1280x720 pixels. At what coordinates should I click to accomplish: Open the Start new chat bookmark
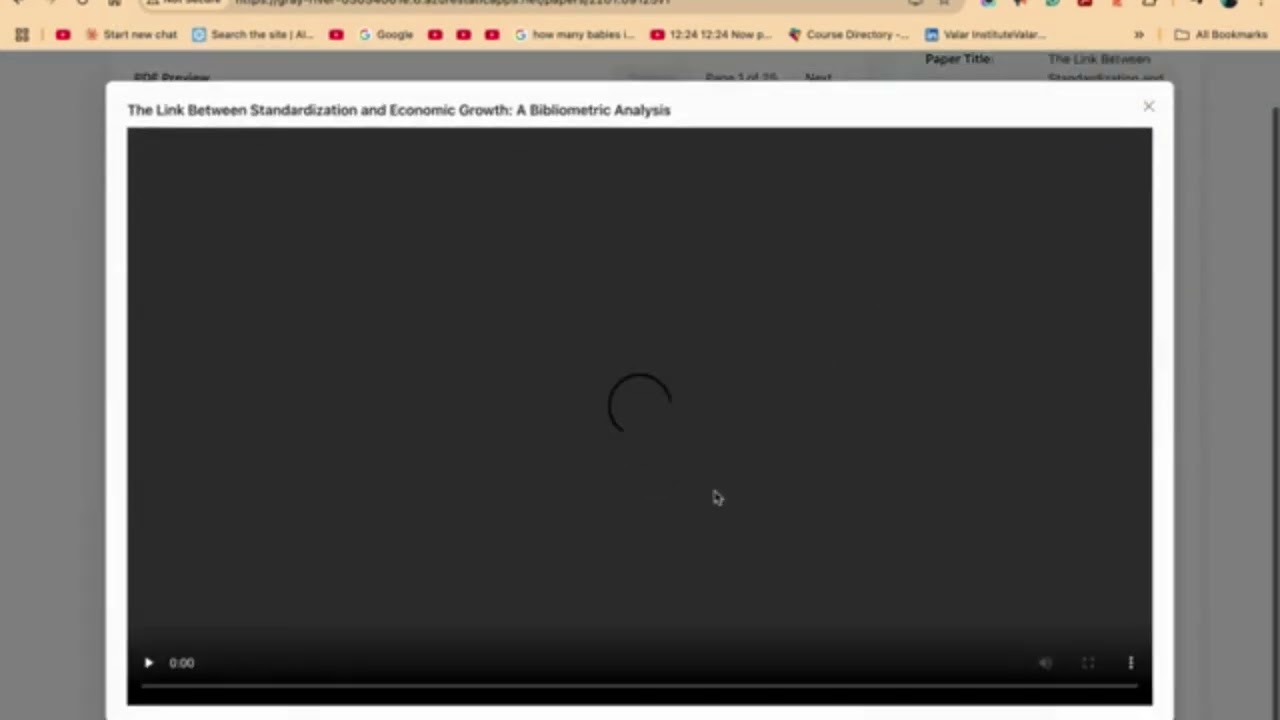pos(131,35)
